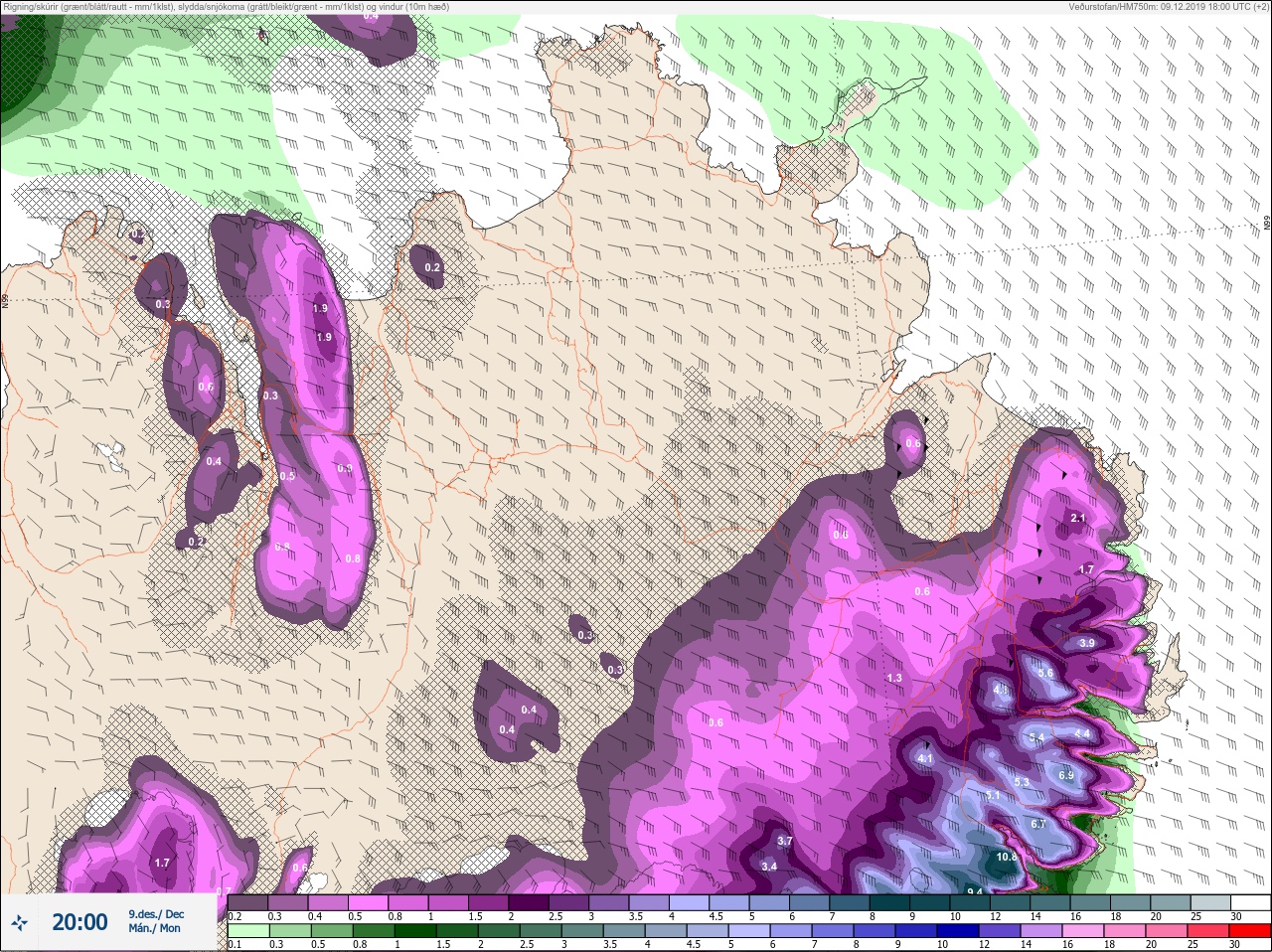Click the 2.1 precipitation value on the map

(x=1078, y=518)
